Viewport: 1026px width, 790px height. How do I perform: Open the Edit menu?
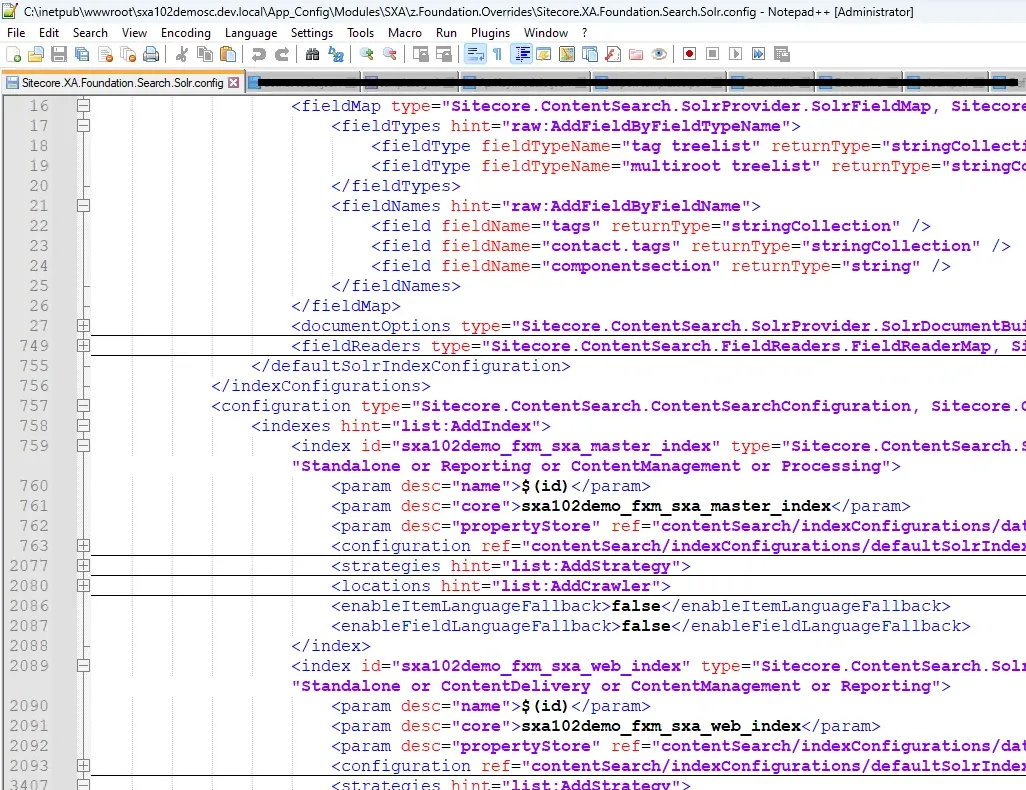49,33
